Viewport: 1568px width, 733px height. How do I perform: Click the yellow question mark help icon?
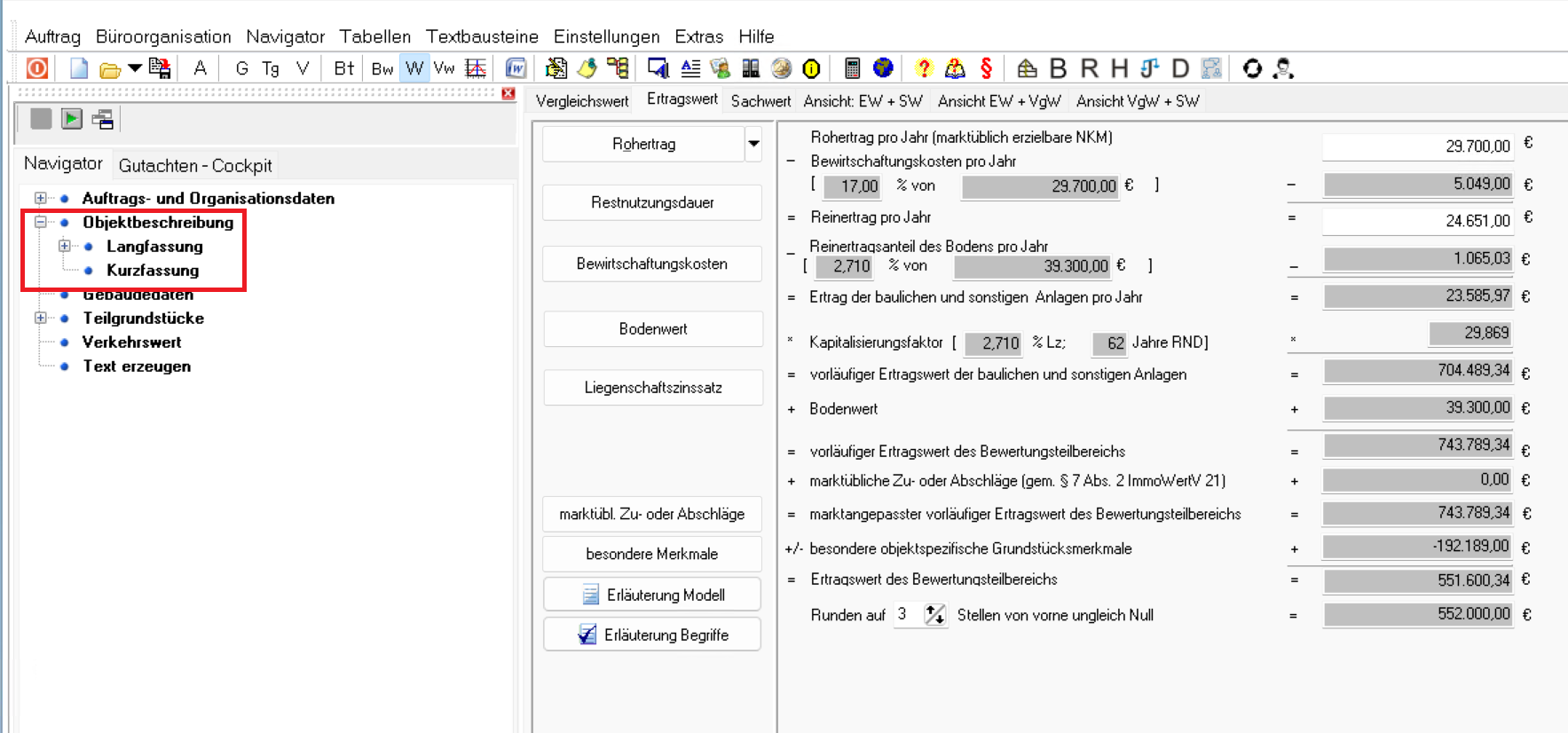pos(924,68)
